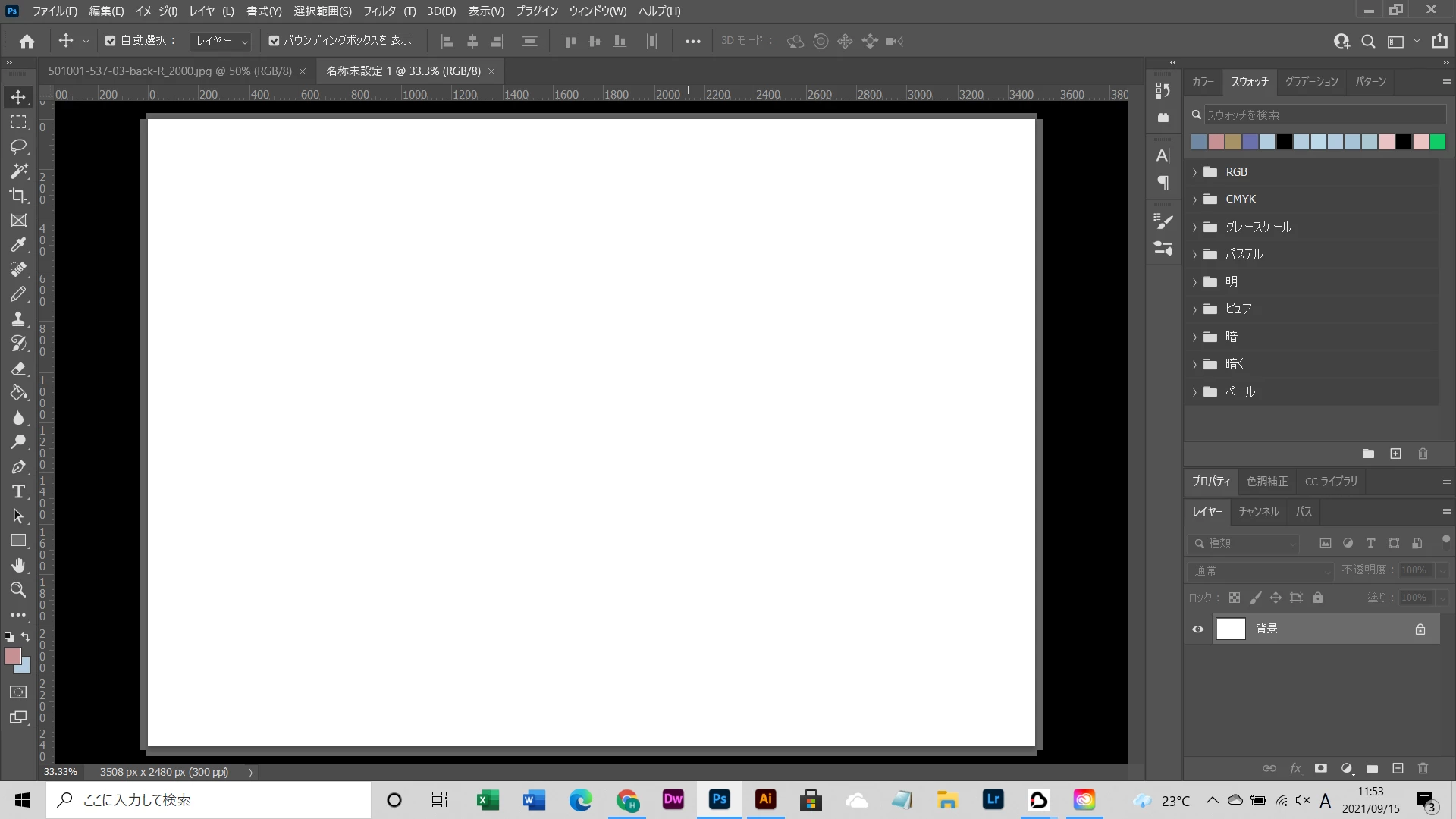The image size is (1456, 819).
Task: Open the フィルター(T) menu
Action: (389, 11)
